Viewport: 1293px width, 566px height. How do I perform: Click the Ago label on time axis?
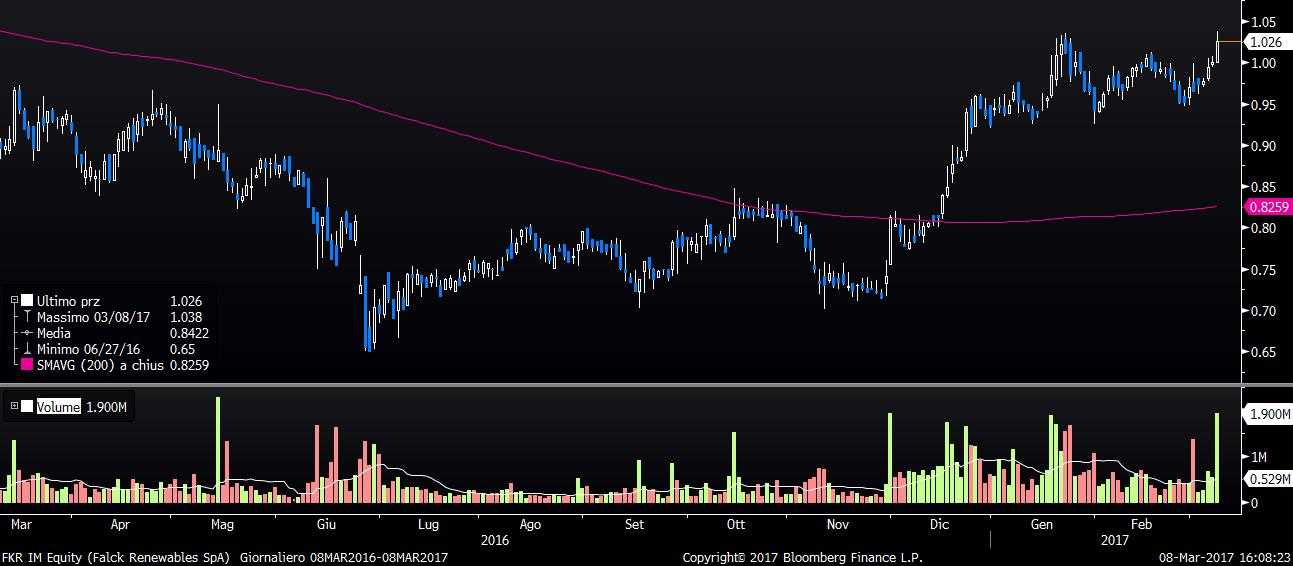(x=531, y=524)
